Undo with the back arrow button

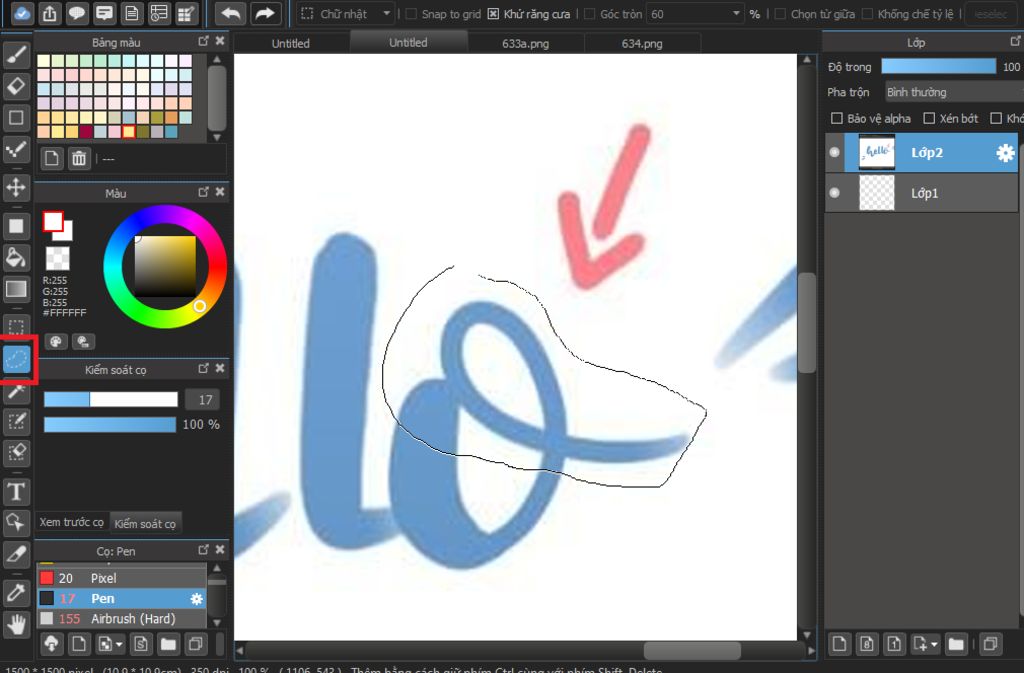230,13
